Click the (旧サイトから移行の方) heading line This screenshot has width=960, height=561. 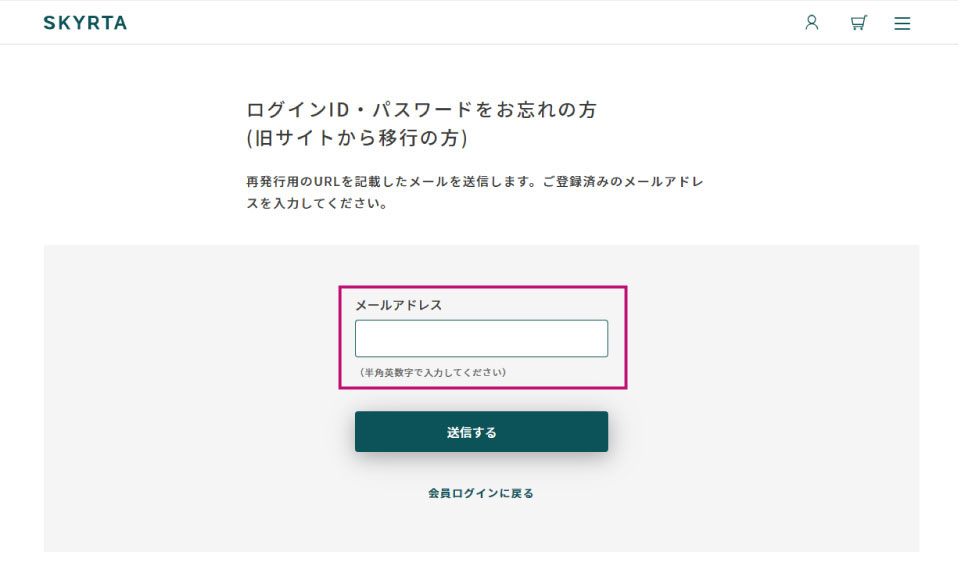coord(357,138)
